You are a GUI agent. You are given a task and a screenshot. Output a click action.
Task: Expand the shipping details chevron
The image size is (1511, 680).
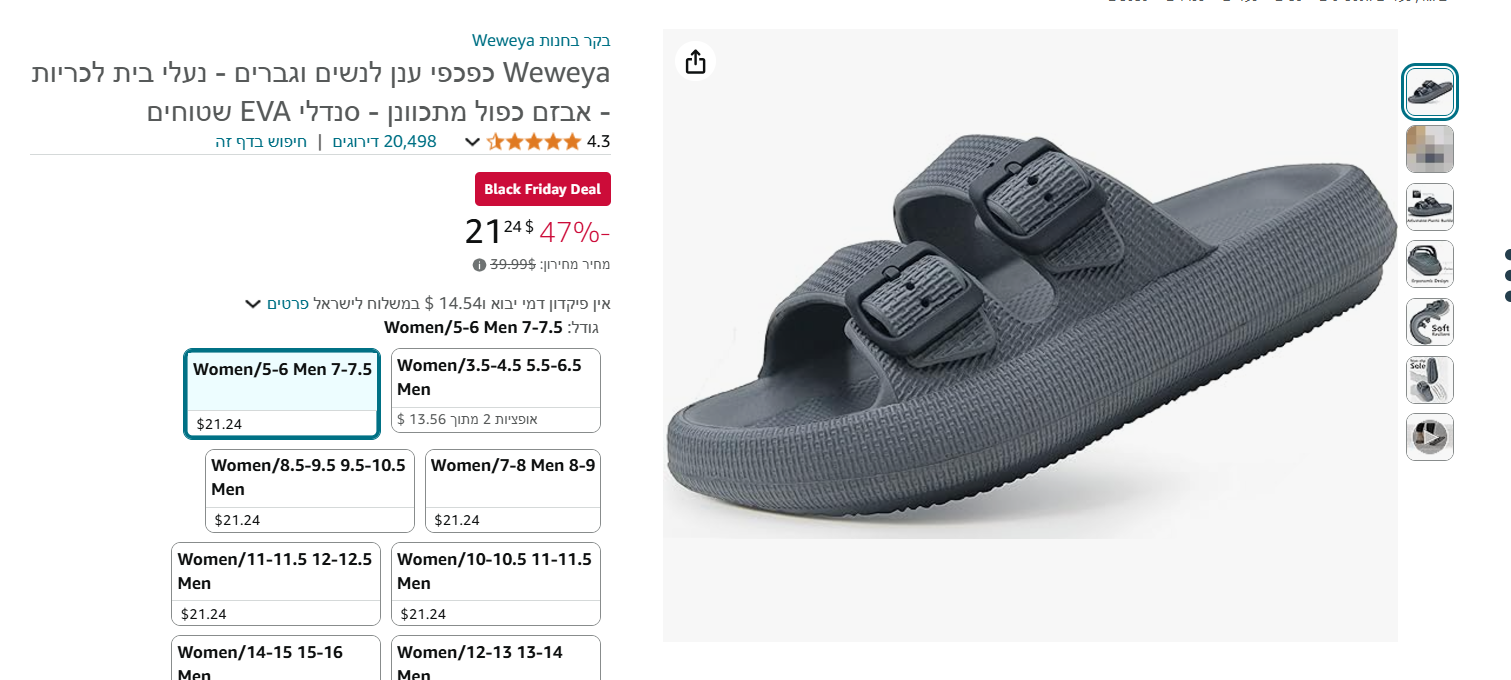(253, 304)
